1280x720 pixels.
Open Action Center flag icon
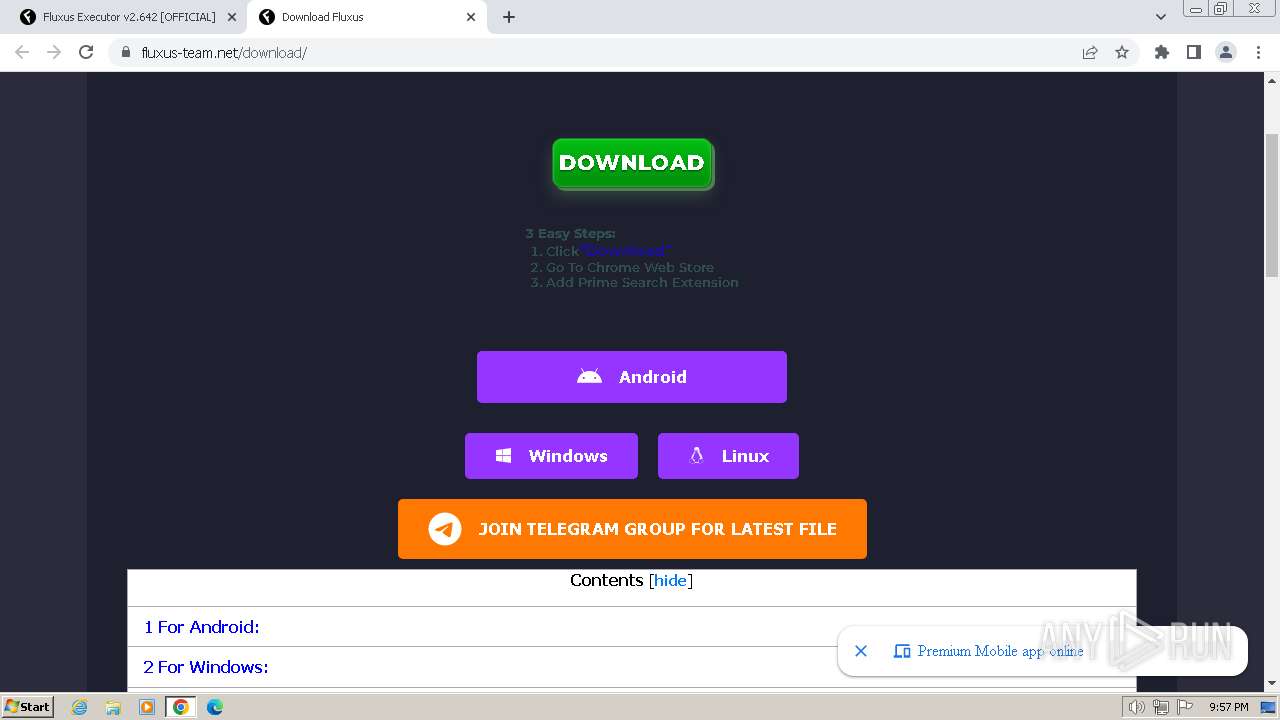(1184, 707)
